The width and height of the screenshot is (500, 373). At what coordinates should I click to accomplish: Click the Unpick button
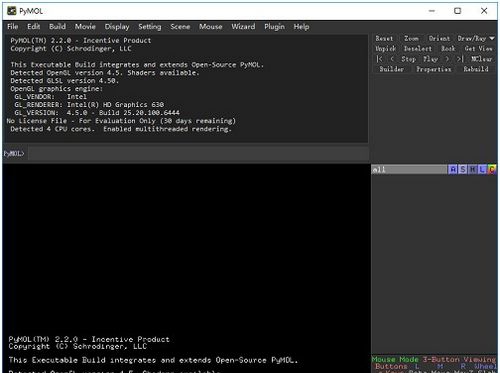(x=386, y=49)
